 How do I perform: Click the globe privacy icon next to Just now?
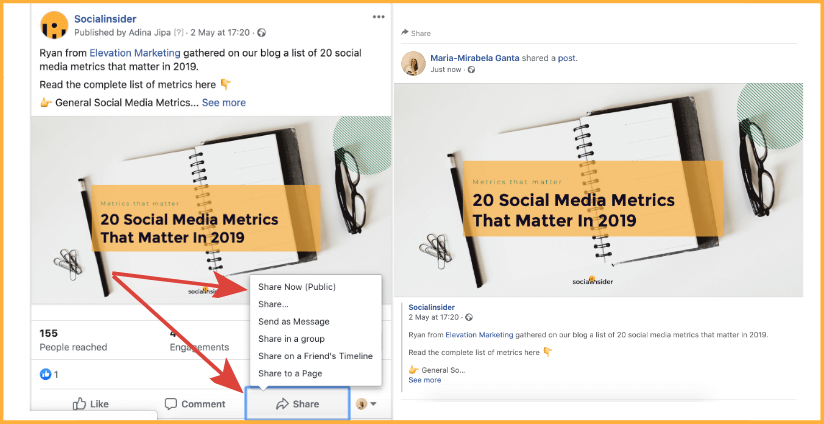471,69
